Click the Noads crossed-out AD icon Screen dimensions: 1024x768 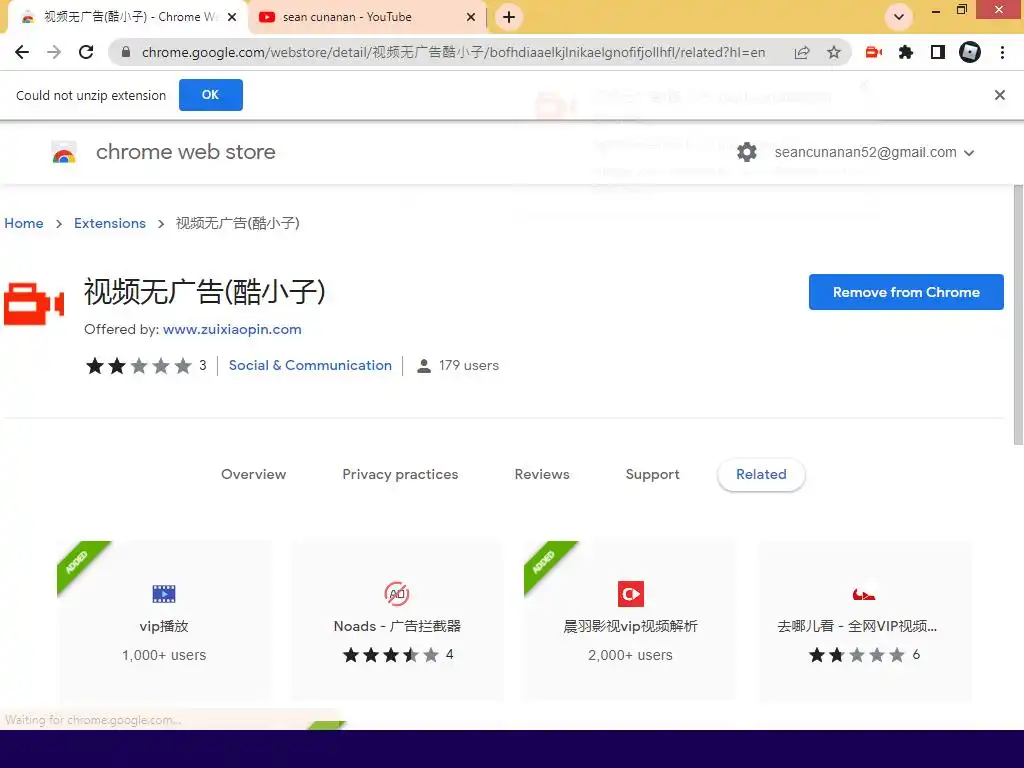[397, 594]
